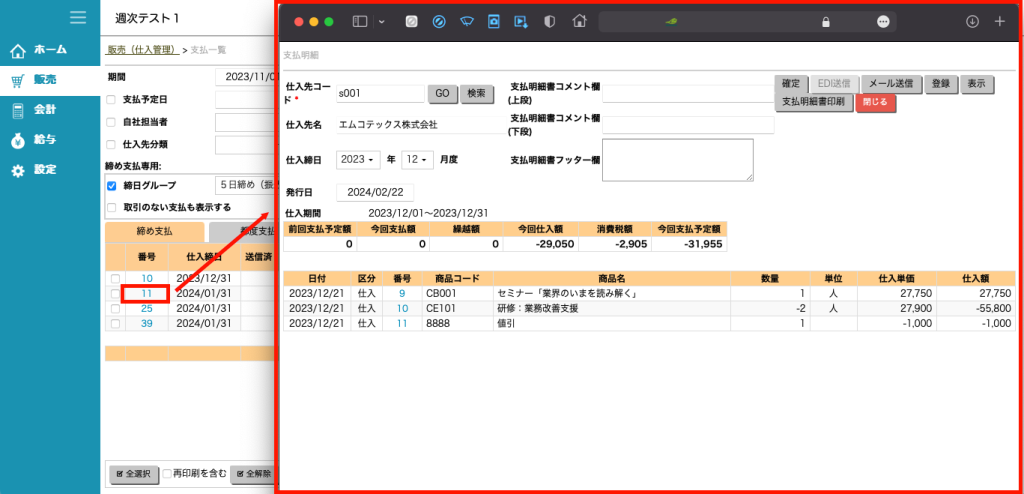
Task: Open detail number 9 link for CB001
Action: [402, 293]
